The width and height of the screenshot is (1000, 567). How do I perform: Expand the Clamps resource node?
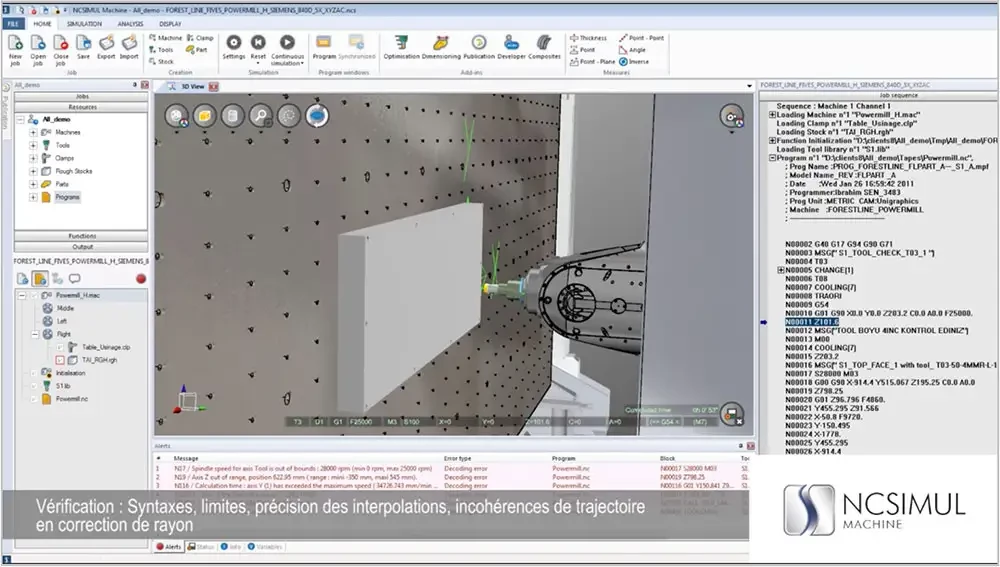click(33, 158)
